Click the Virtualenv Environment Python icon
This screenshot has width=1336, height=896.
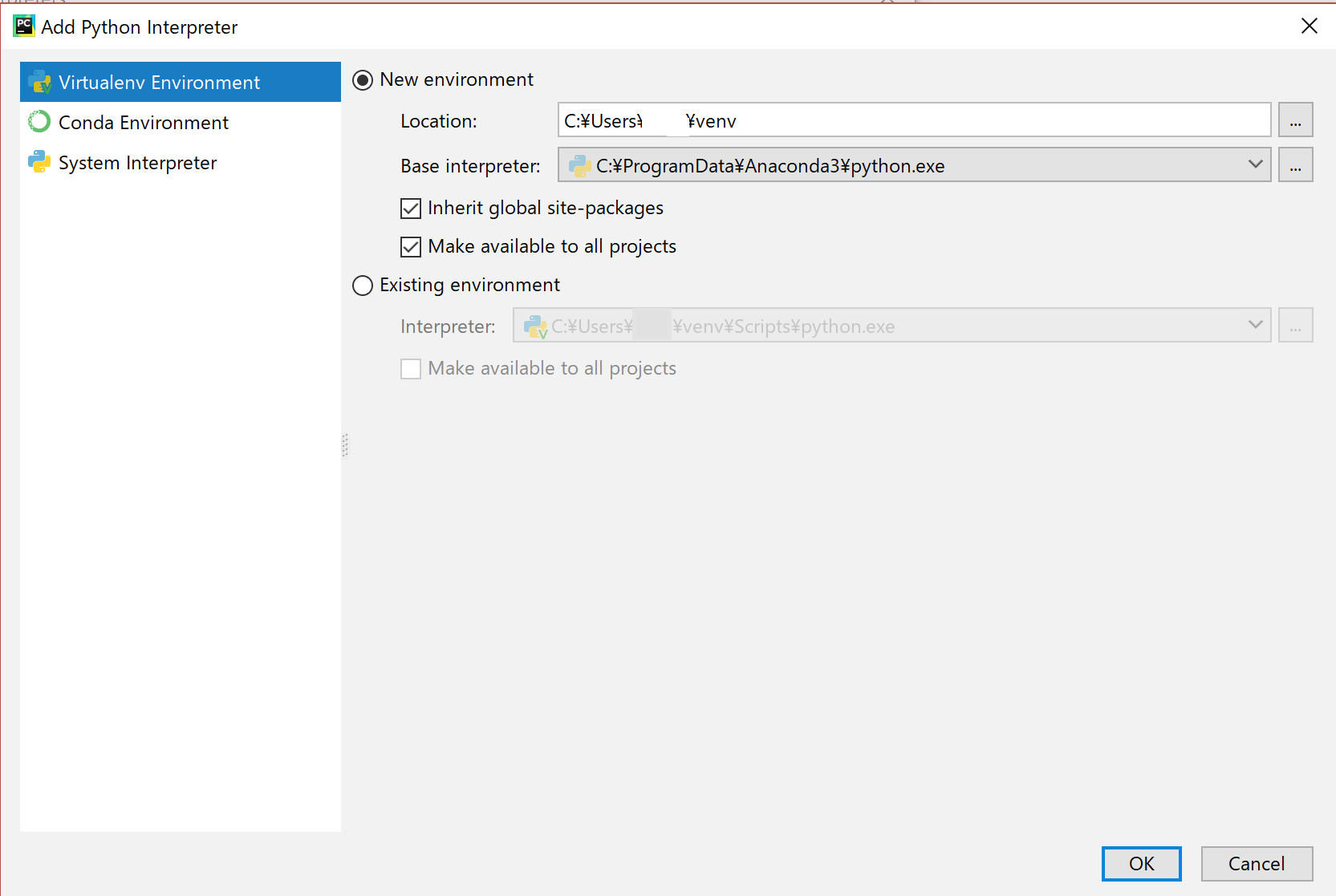[x=39, y=81]
